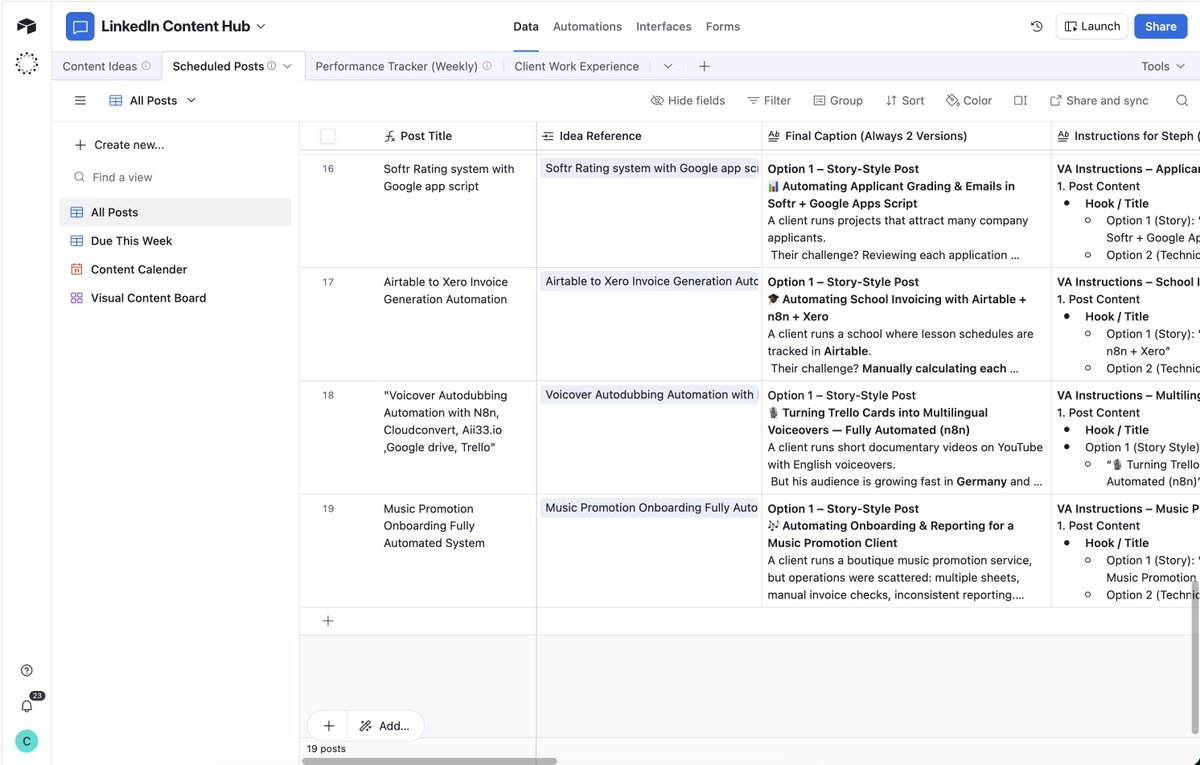
Task: Open the Client Work Experience table tab
Action: [x=576, y=66]
